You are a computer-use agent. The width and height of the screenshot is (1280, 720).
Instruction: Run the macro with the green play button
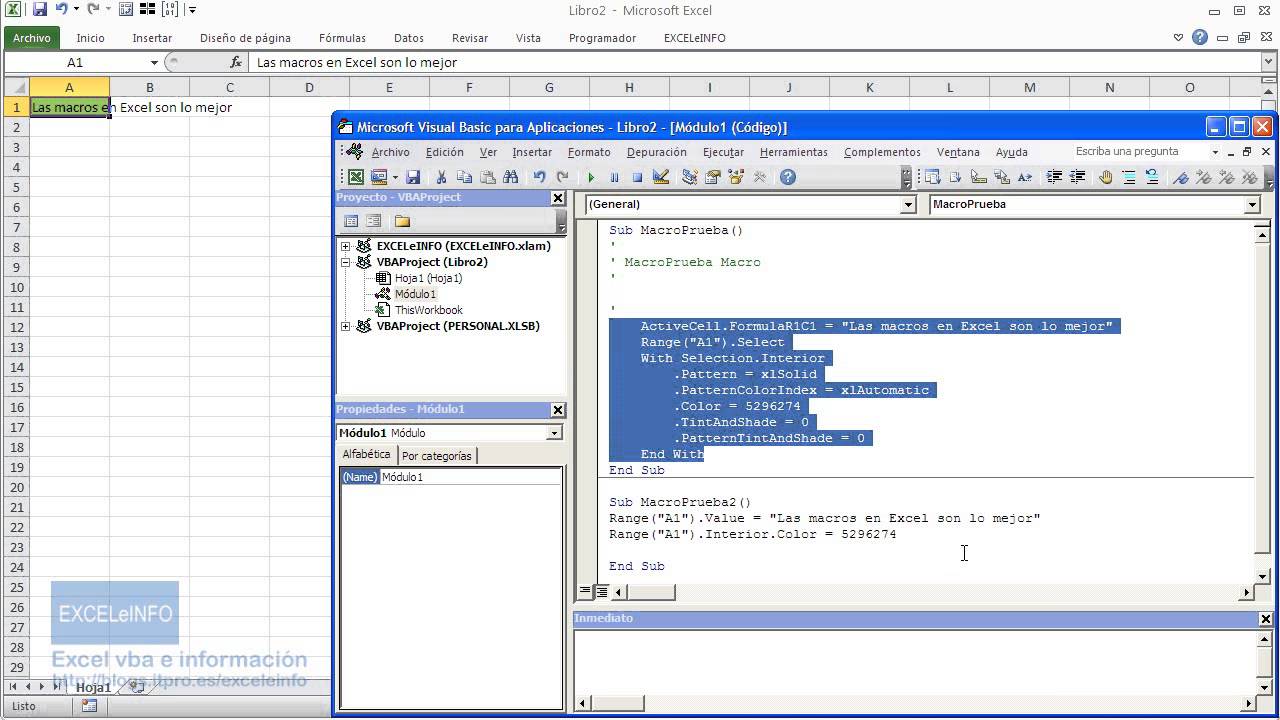[591, 177]
